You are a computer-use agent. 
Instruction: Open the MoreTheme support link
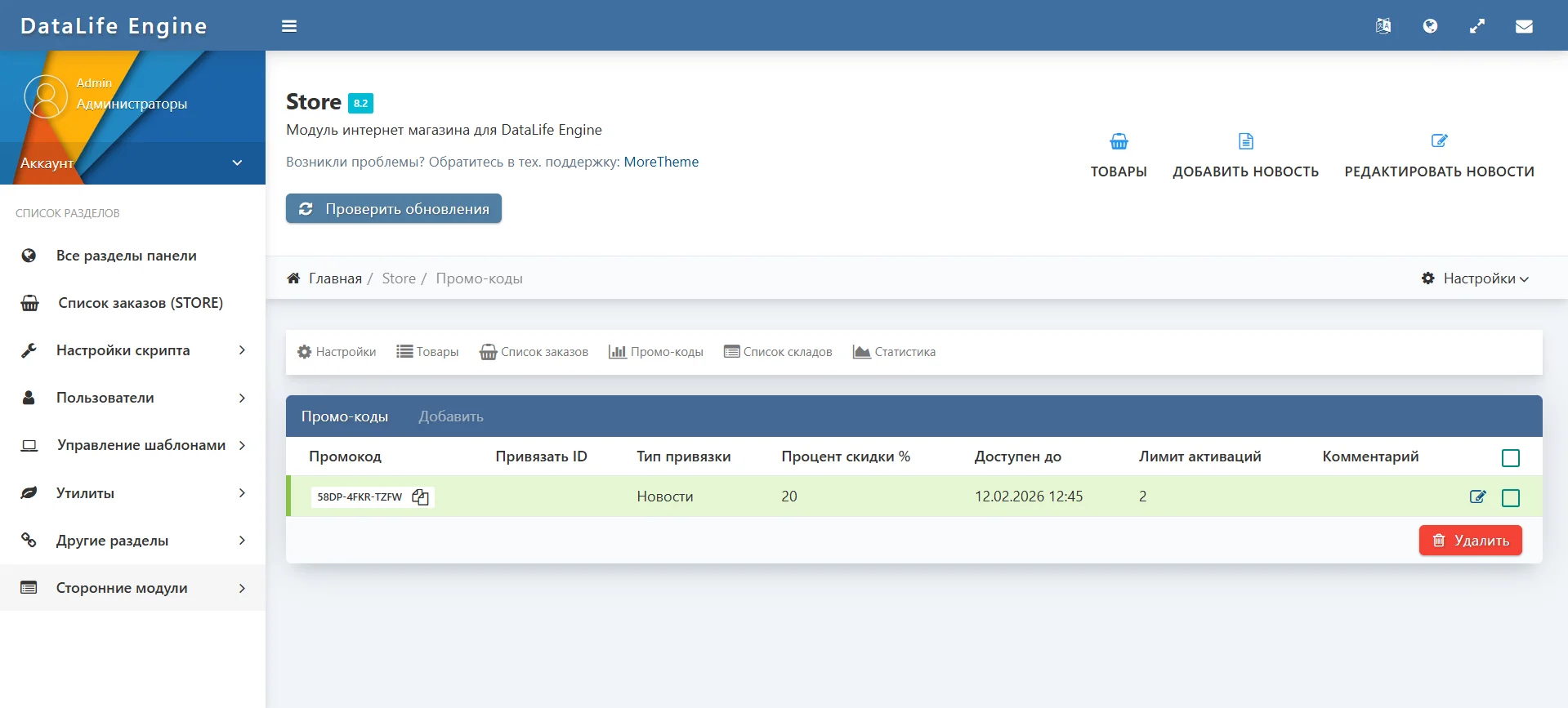click(661, 162)
